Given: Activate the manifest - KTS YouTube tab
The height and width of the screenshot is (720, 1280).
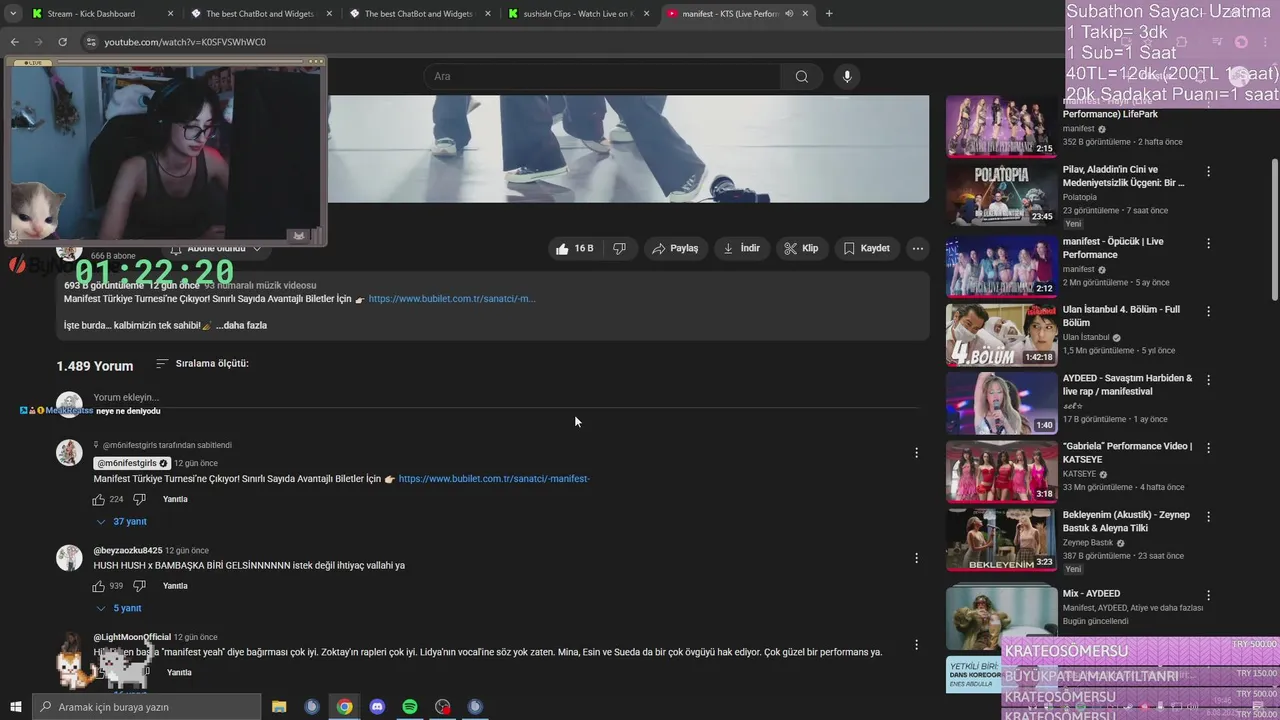Looking at the screenshot, I should [x=737, y=14].
